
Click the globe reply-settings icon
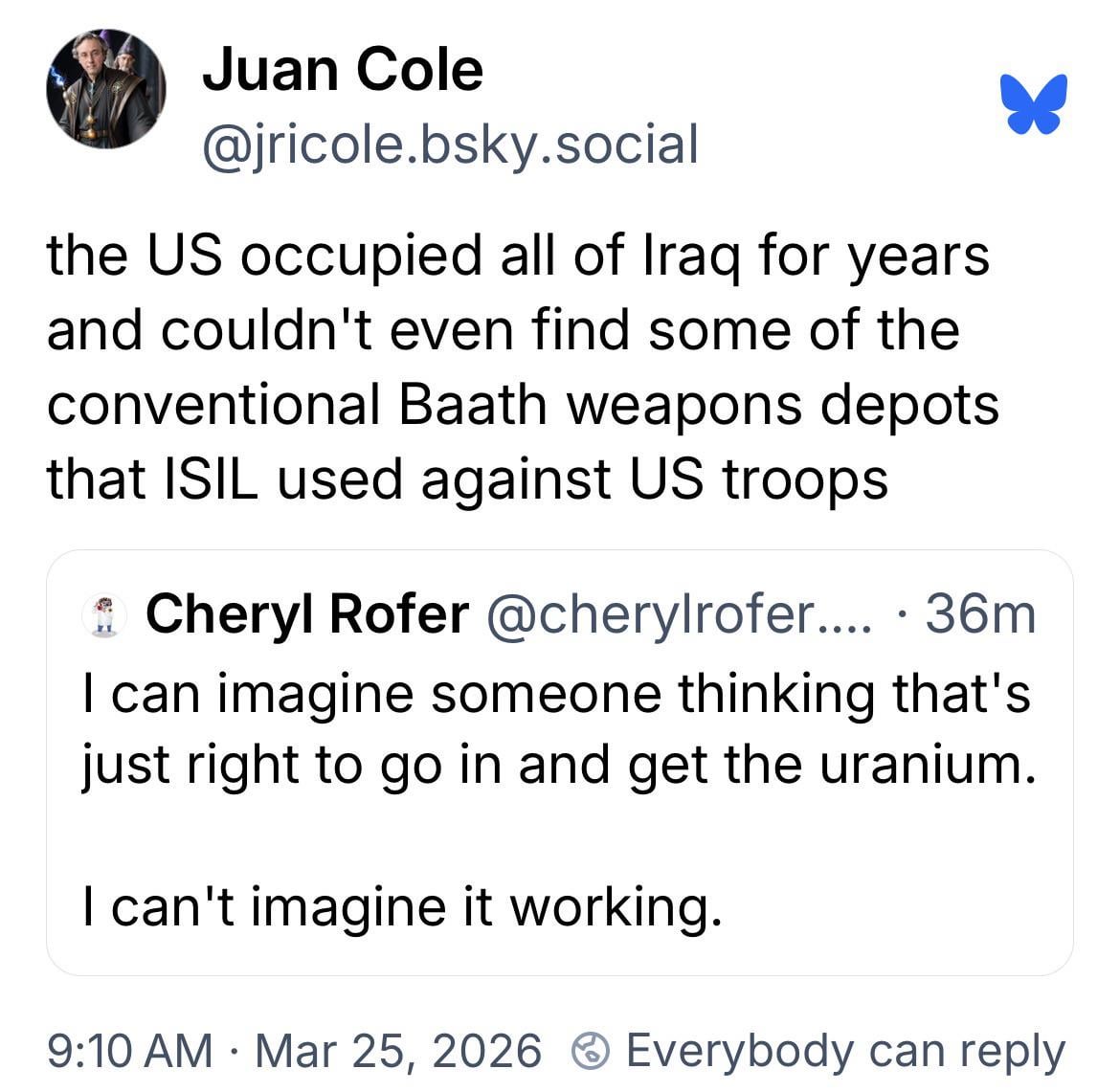(x=592, y=1051)
